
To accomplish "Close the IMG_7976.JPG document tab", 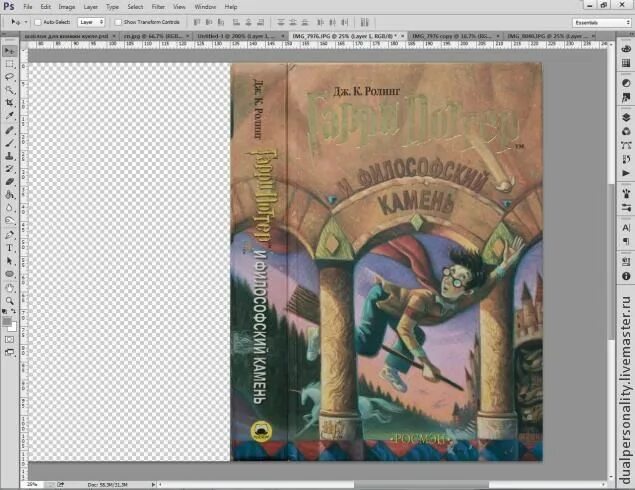I will click(x=403, y=36).
